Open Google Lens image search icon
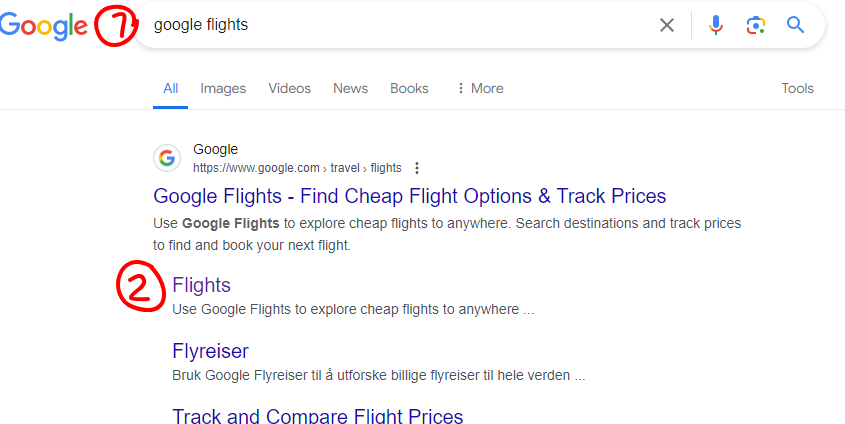This screenshot has height=424, width=845. pyautogui.click(x=756, y=25)
